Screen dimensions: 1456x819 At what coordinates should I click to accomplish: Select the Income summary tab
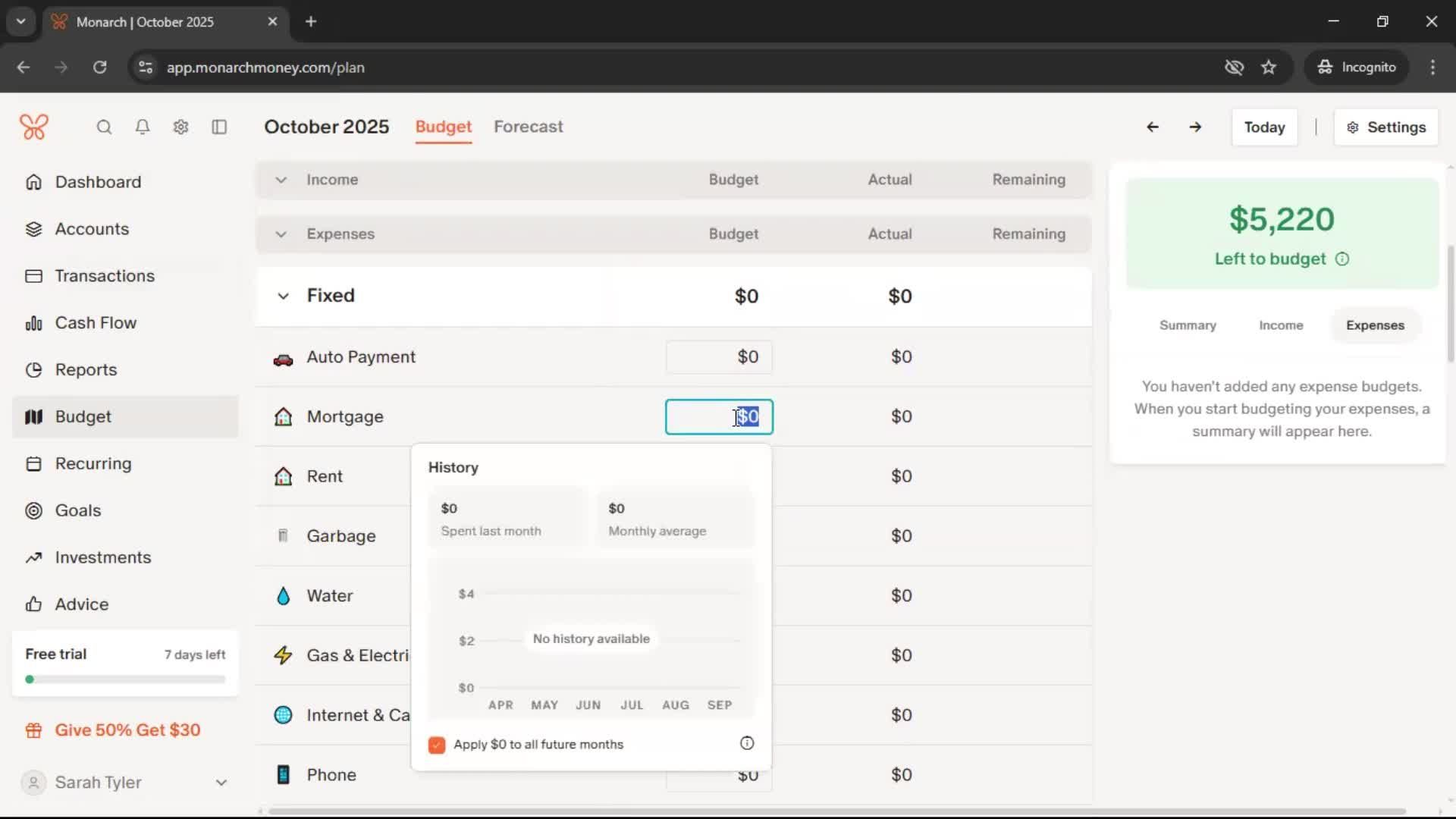1281,325
